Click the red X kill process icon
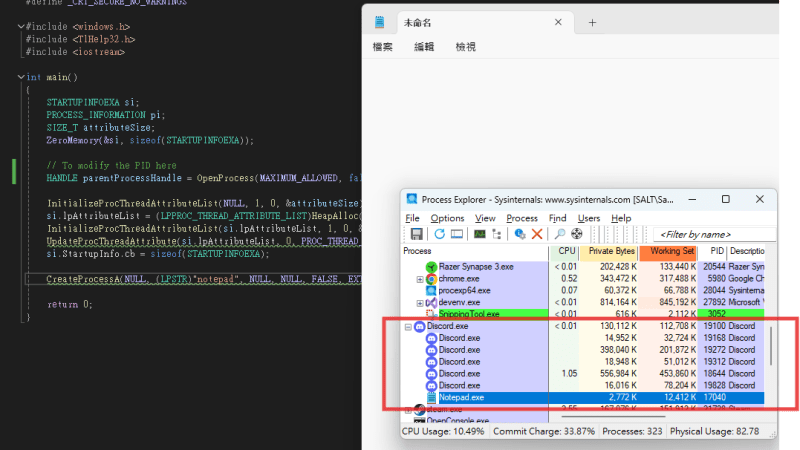This screenshot has width=800, height=450. click(x=537, y=234)
